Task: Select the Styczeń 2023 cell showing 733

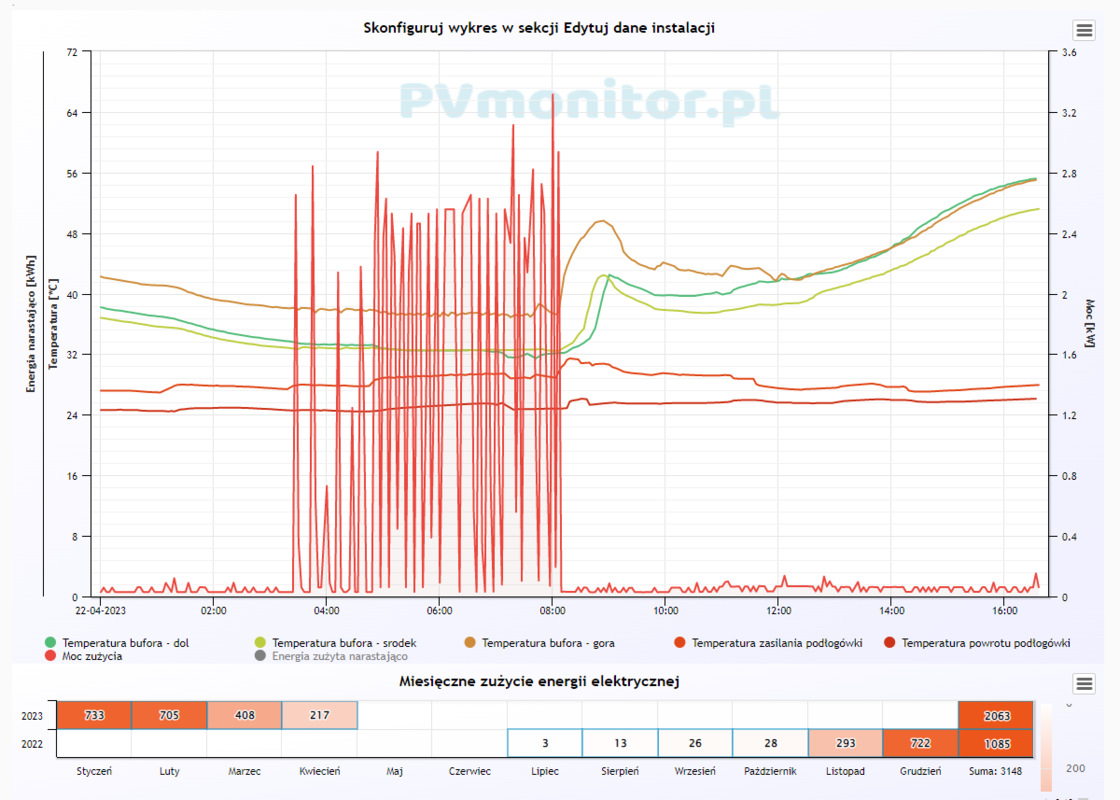Action: coord(94,715)
